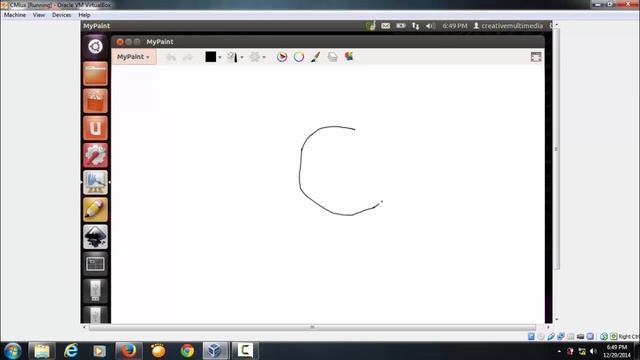Click the VM window horizontal scrollbar
The height and width of the screenshot is (360, 640).
point(312,327)
